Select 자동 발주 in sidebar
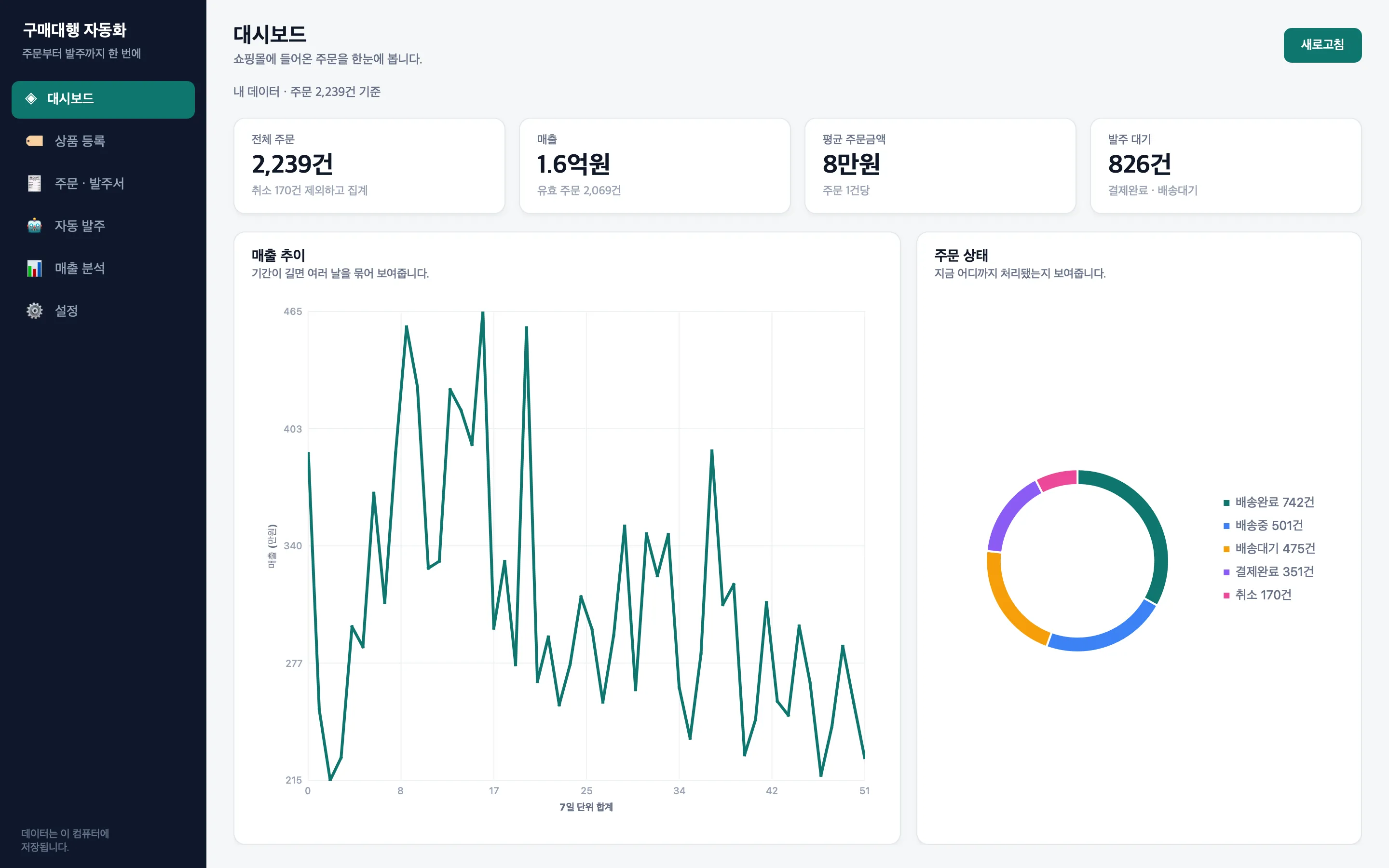1389x868 pixels. [x=103, y=226]
